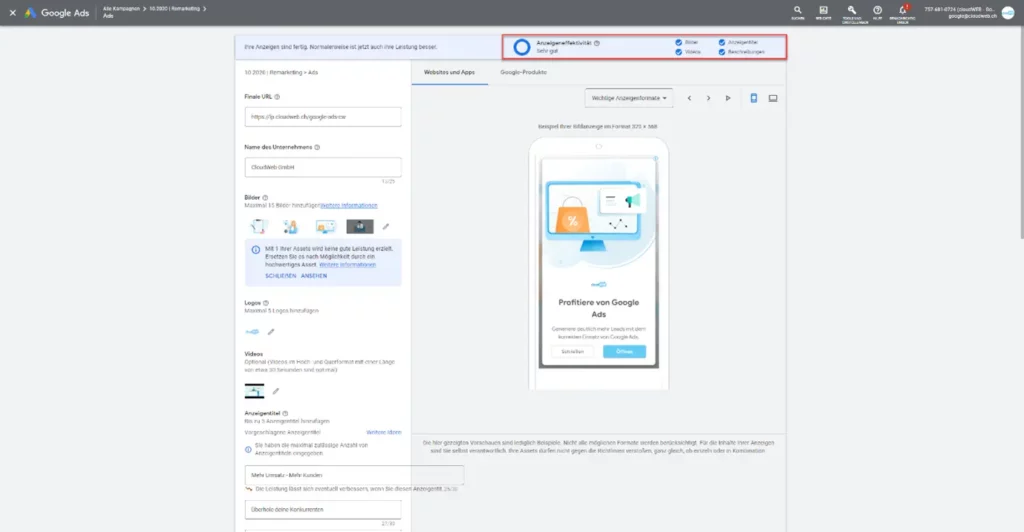Click the Videos checkmark in ad strength
Image resolution: width=1024 pixels, height=532 pixels.
679,52
